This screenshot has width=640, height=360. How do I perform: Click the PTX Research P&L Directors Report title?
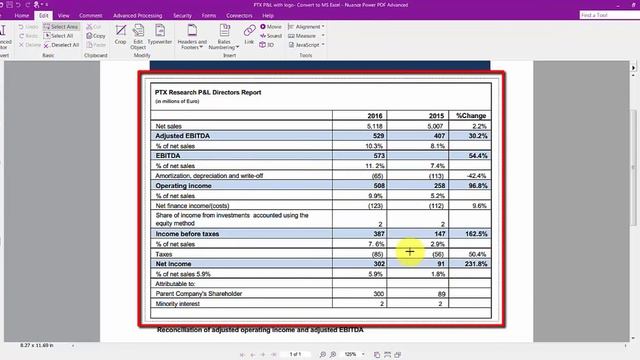(x=208, y=92)
